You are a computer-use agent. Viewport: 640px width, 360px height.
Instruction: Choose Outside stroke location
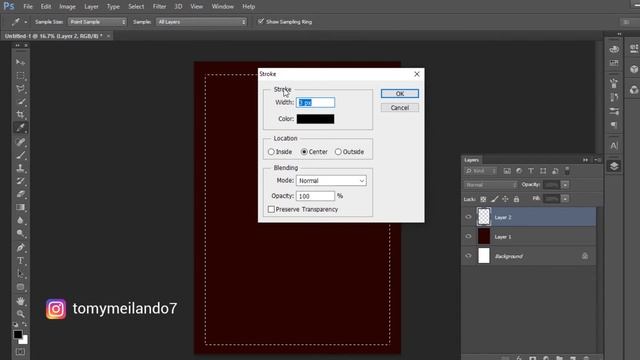tap(338, 152)
